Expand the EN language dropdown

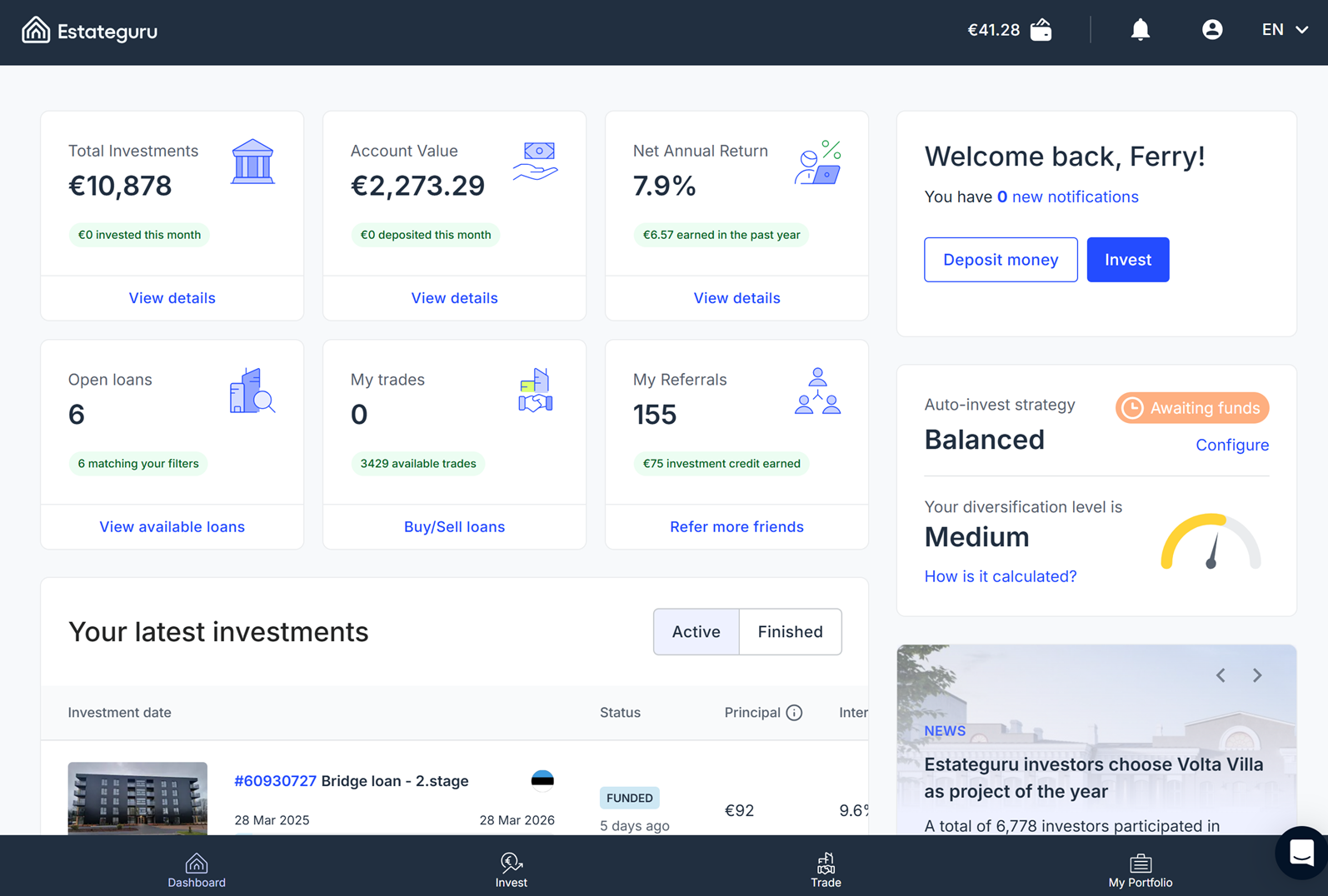pyautogui.click(x=1284, y=30)
